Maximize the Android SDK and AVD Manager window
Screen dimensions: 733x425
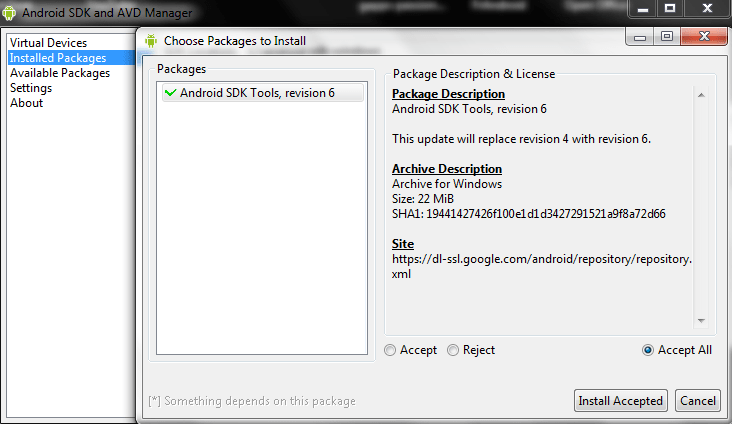click(x=671, y=8)
